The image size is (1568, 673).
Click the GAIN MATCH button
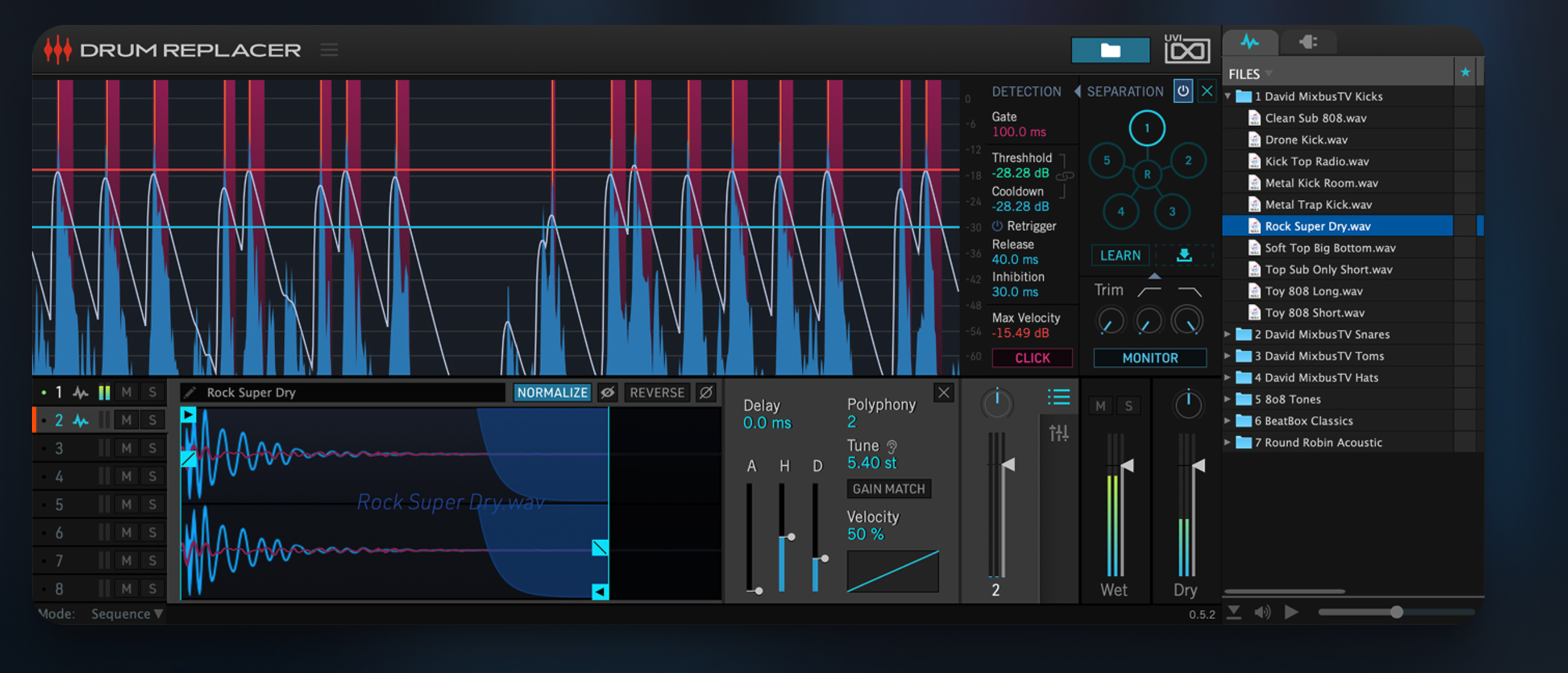(x=888, y=488)
